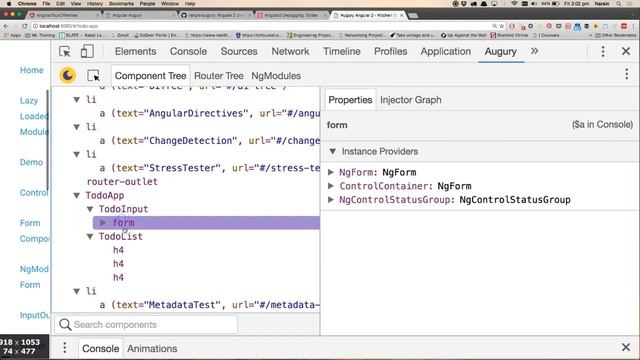Screen dimensions: 640x360
Task: Click DevTools select-element inspect icon
Action: coord(65,51)
